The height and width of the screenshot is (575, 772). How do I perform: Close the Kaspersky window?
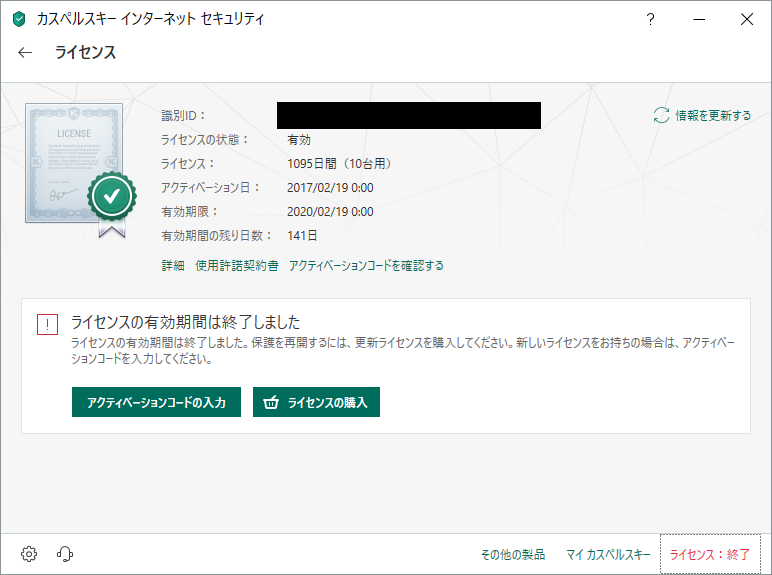tap(747, 20)
